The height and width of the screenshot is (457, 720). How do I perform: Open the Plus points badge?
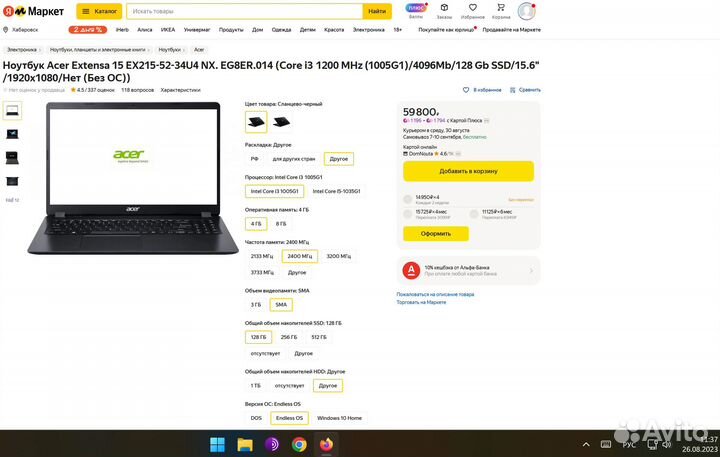pyautogui.click(x=416, y=8)
